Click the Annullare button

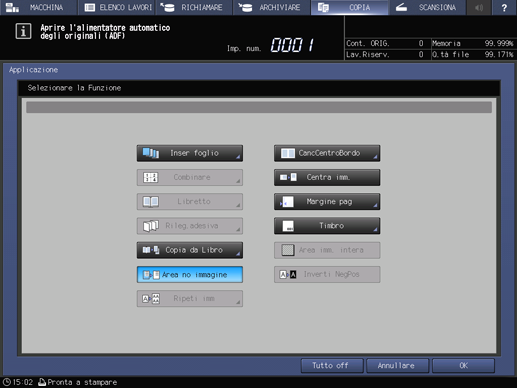[x=397, y=366]
